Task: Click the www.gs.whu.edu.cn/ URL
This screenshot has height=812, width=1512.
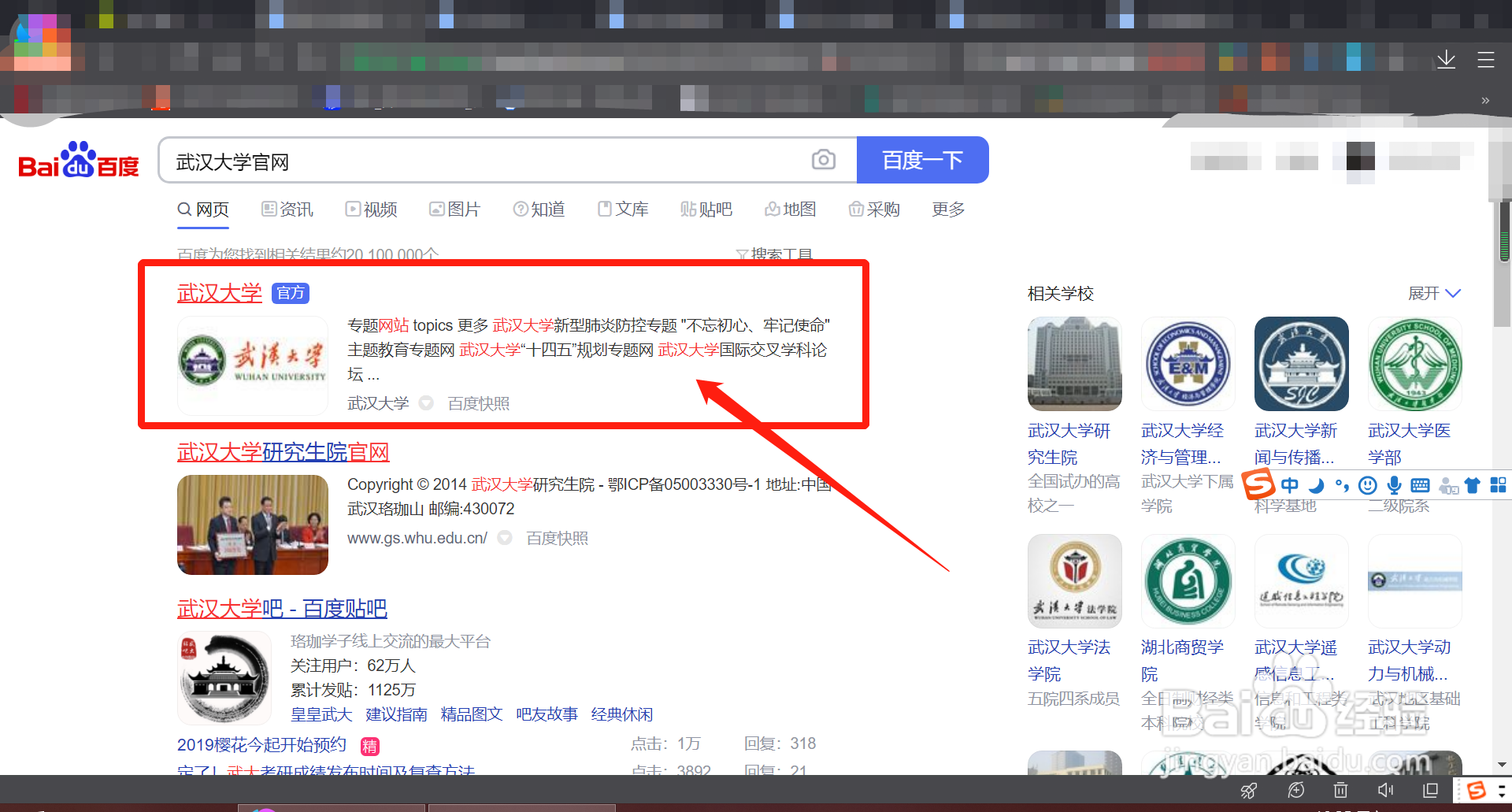Action: (x=417, y=538)
